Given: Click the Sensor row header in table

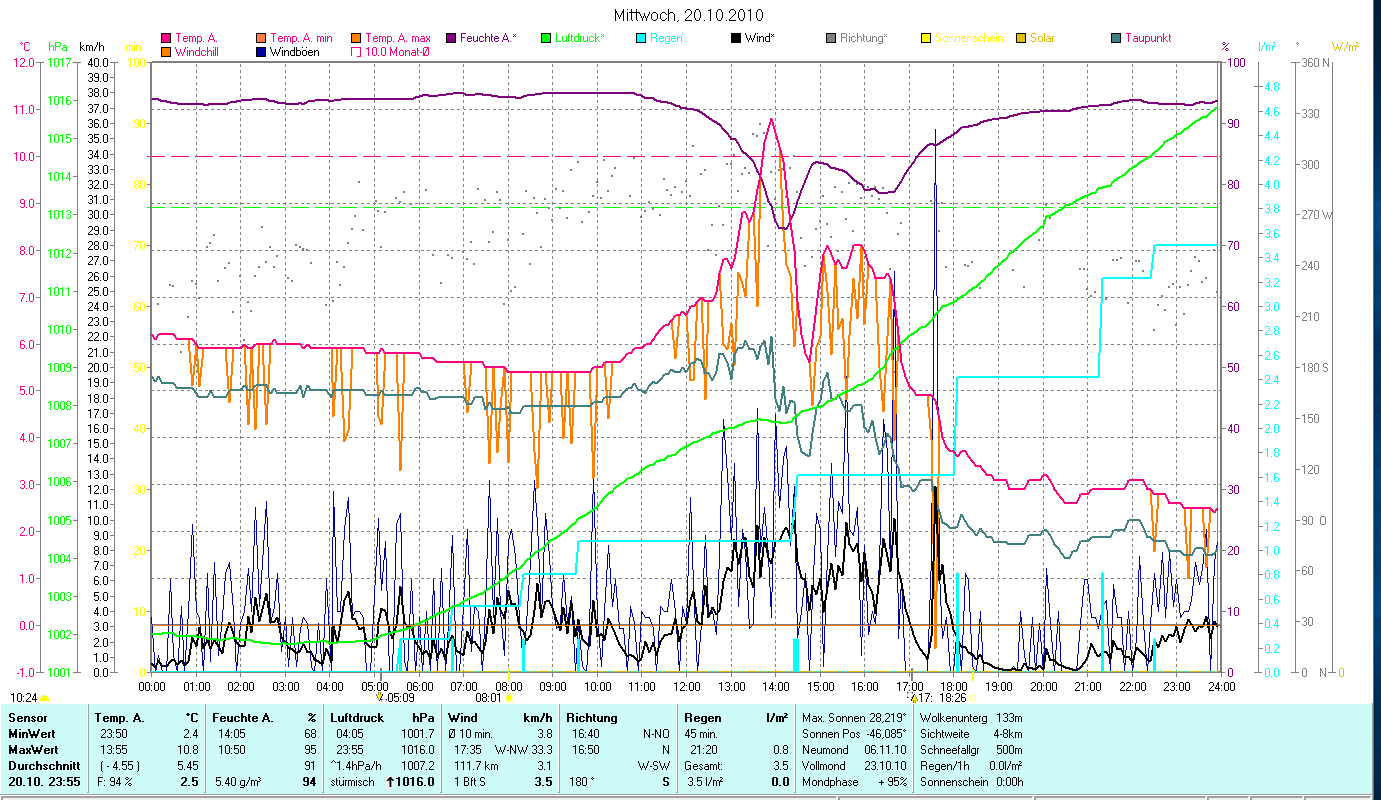Looking at the screenshot, I should (27, 717).
